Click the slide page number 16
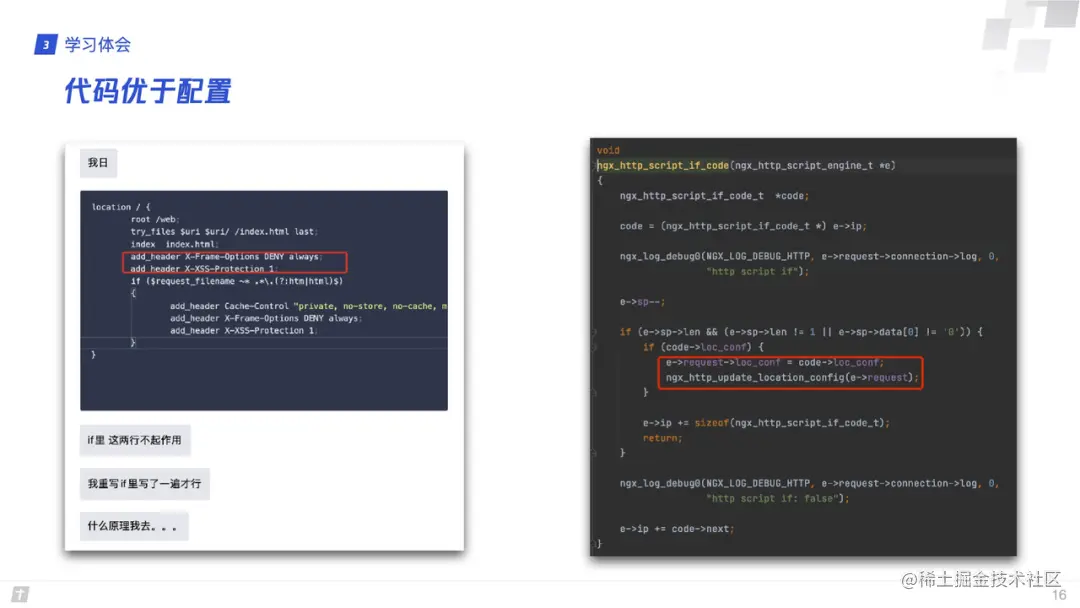The image size is (1080, 608). pos(1059,595)
